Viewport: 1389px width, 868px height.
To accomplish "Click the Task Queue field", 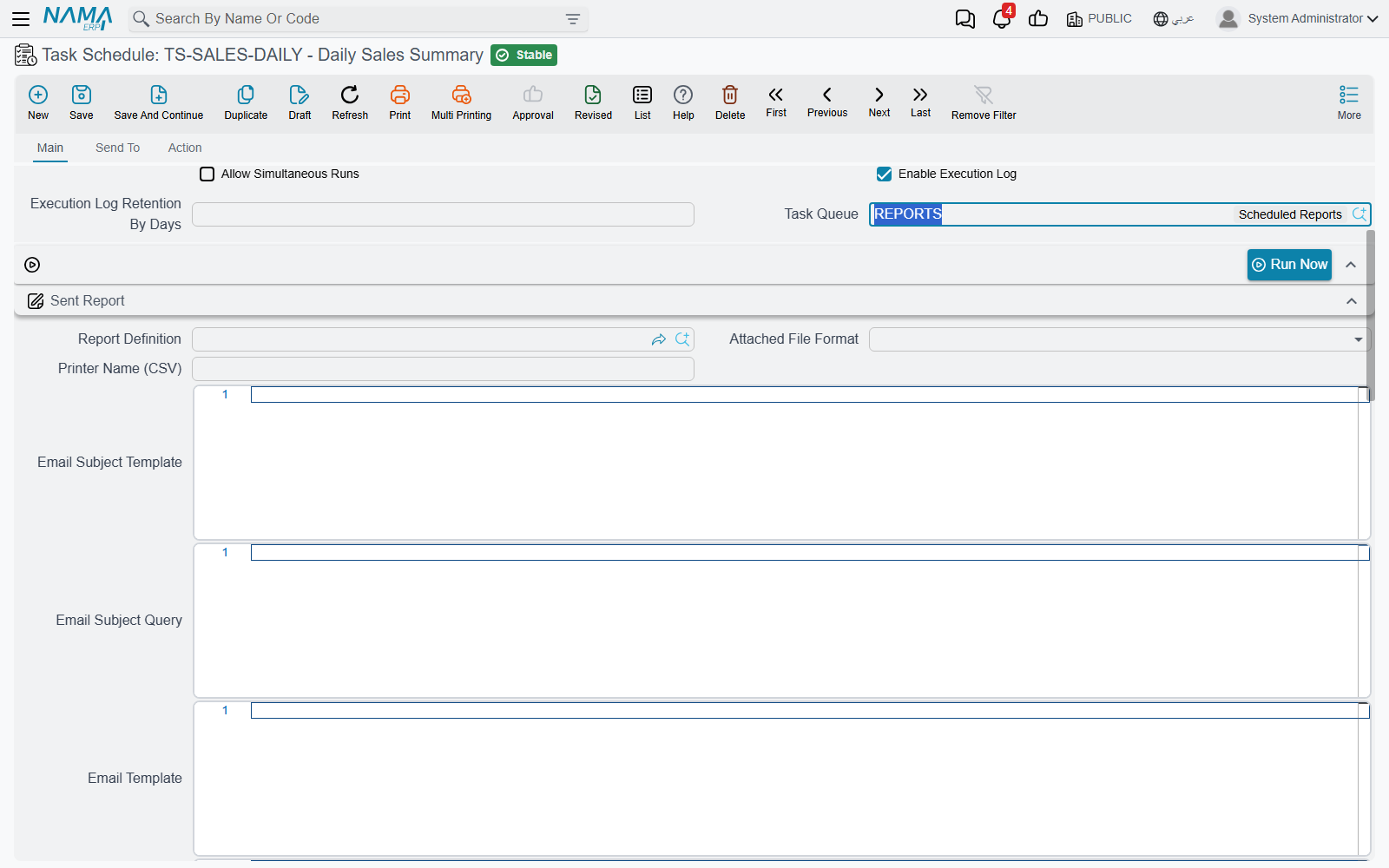I will tap(1120, 214).
